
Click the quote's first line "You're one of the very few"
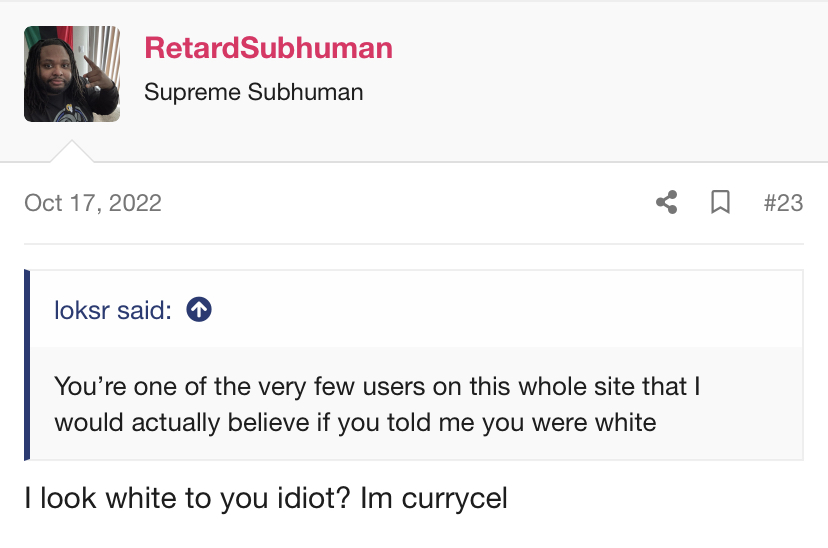201,386
